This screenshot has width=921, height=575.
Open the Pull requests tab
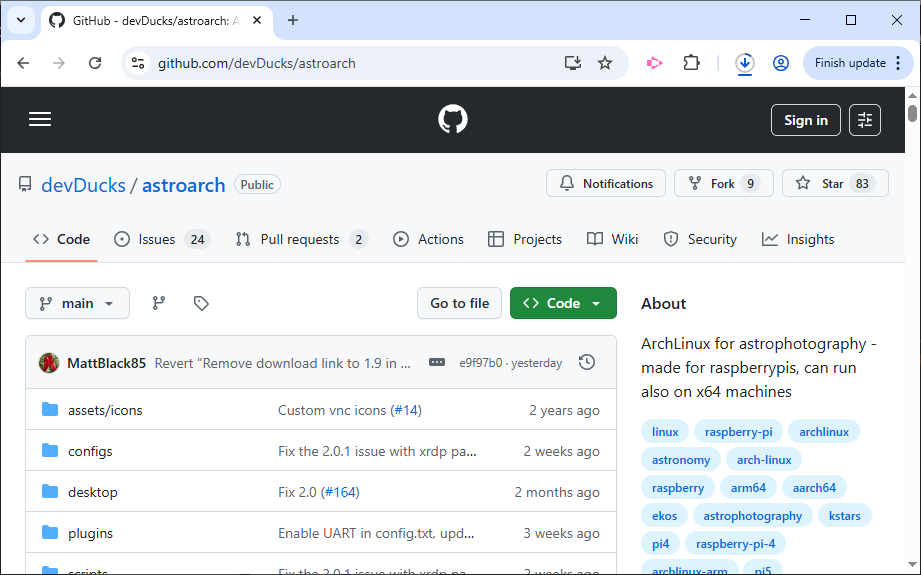coord(301,239)
